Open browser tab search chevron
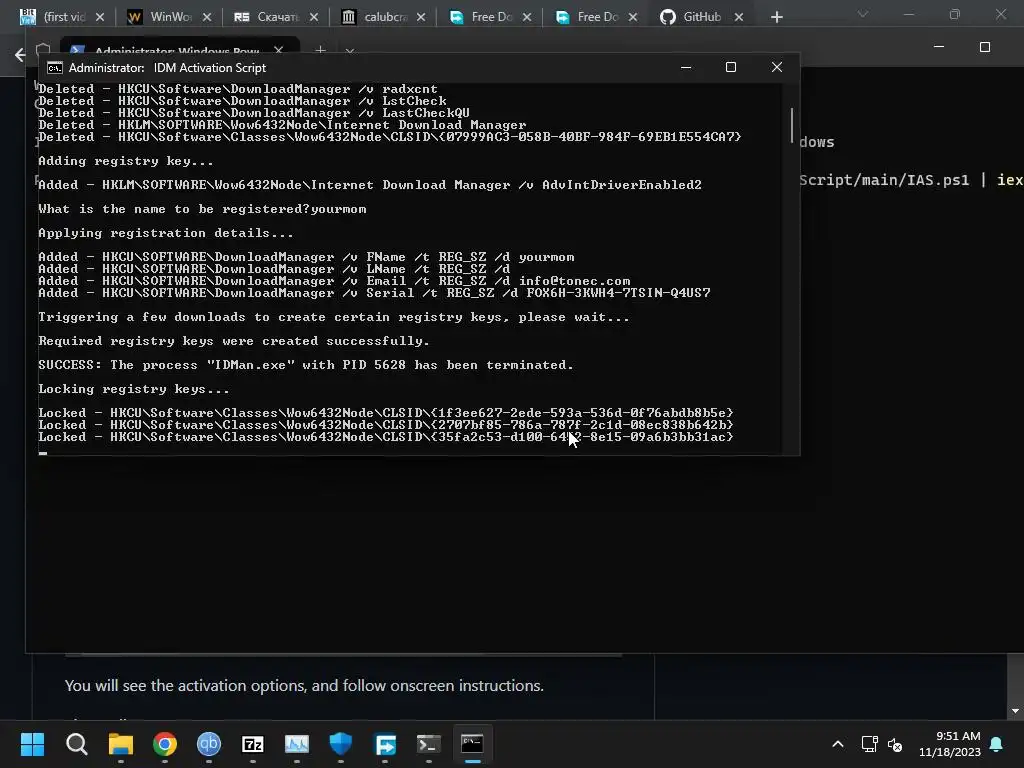The width and height of the screenshot is (1024, 768). (863, 14)
